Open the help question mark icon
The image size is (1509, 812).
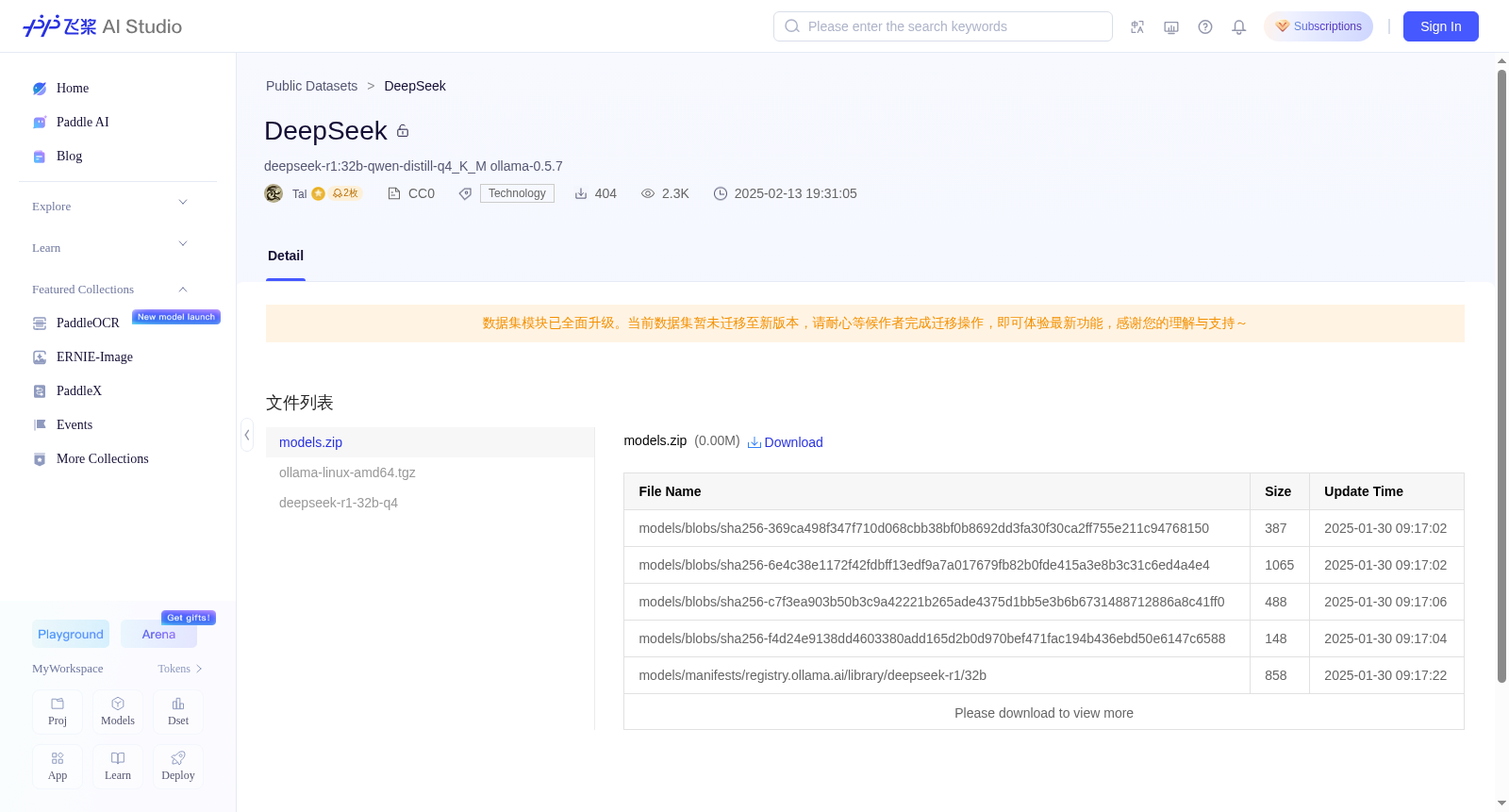[x=1205, y=26]
